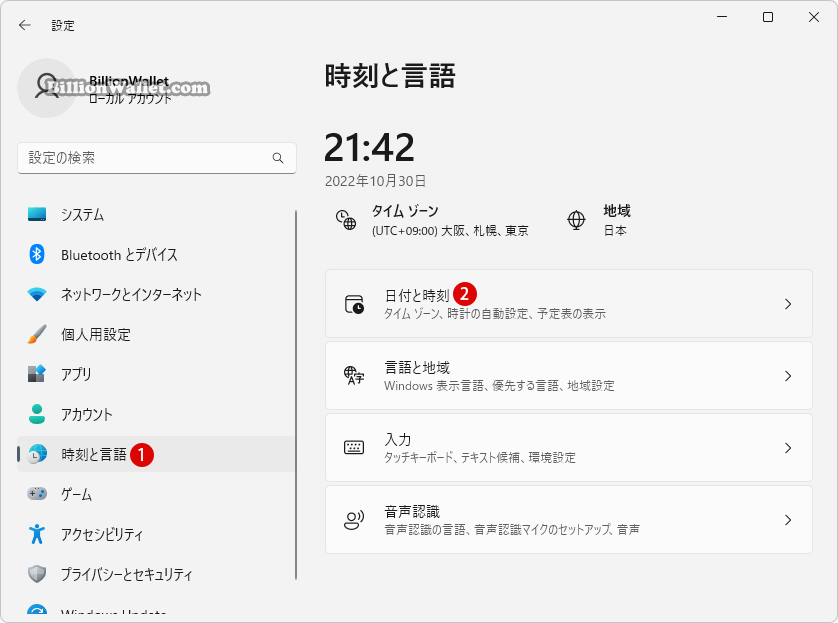Click the 音声認識 speech icon
The height and width of the screenshot is (623, 838).
tap(354, 520)
